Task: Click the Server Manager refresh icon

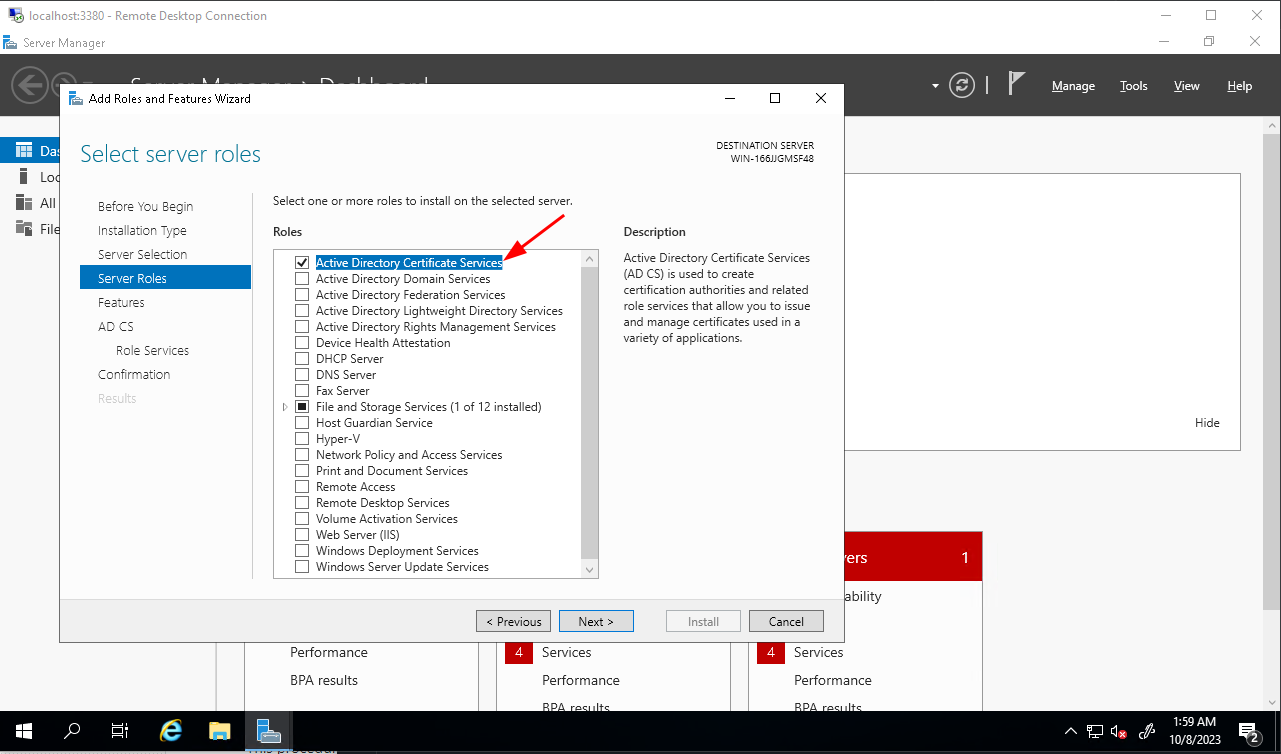Action: [x=962, y=85]
